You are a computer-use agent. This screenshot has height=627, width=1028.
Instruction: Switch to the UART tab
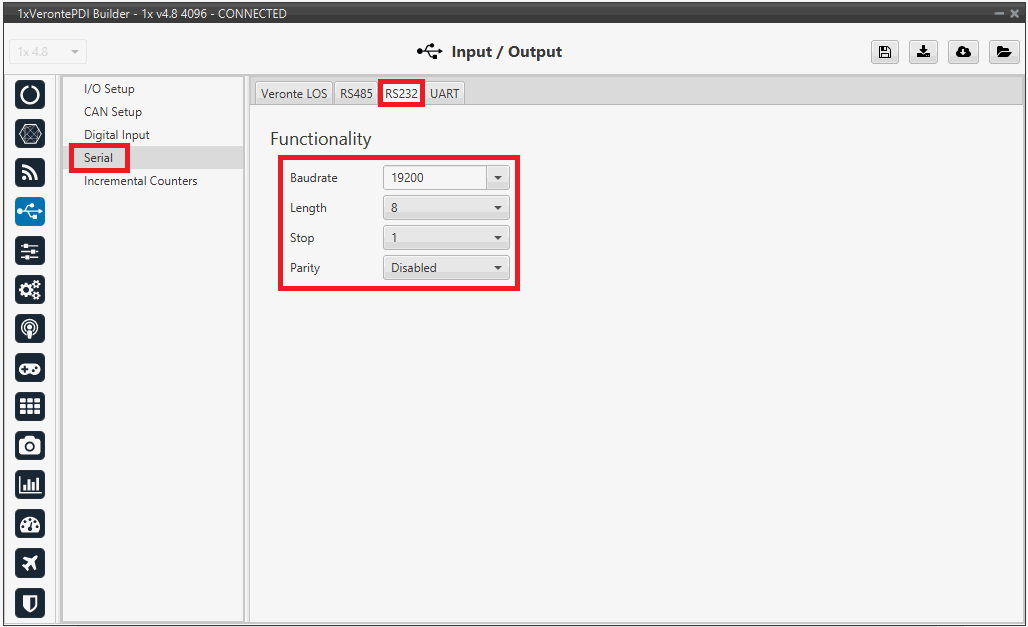[x=445, y=94]
